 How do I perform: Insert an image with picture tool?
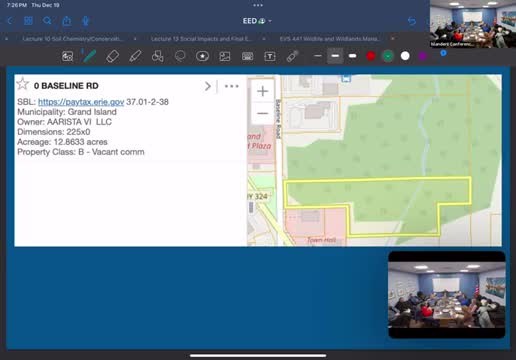(225, 56)
